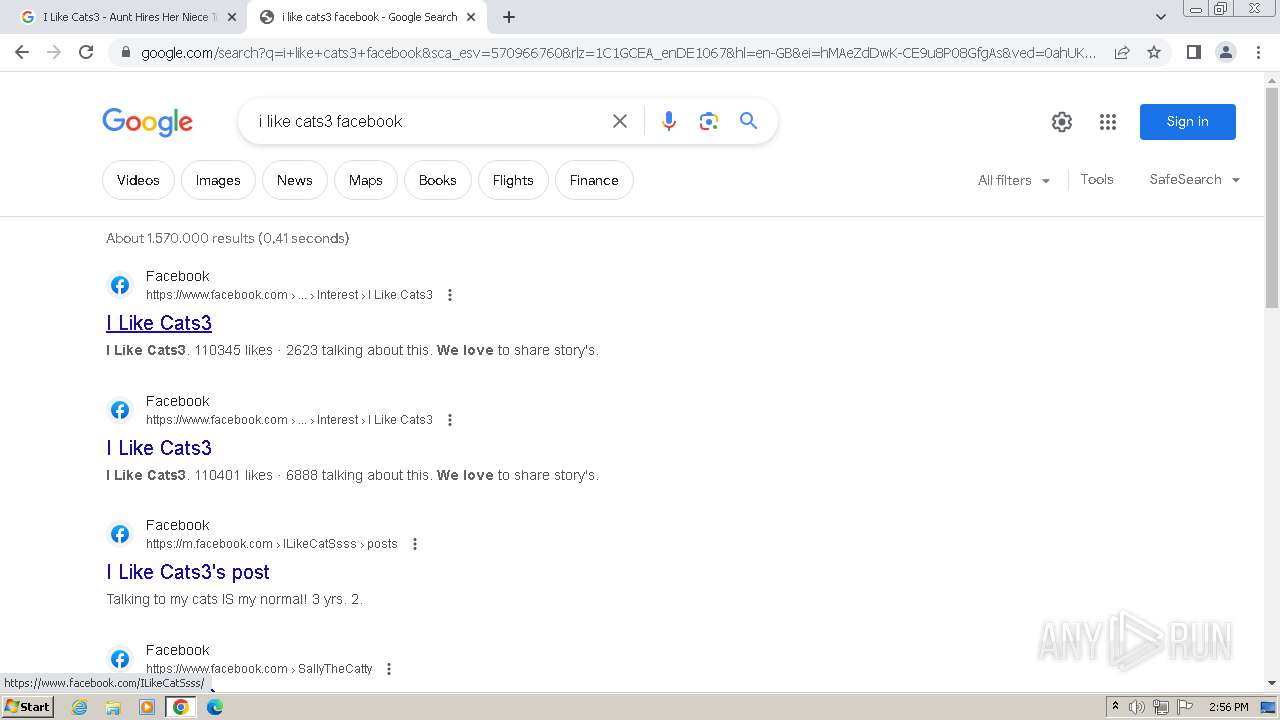The image size is (1280, 720).
Task: Open the Chrome profile avatar icon
Action: pyautogui.click(x=1225, y=52)
